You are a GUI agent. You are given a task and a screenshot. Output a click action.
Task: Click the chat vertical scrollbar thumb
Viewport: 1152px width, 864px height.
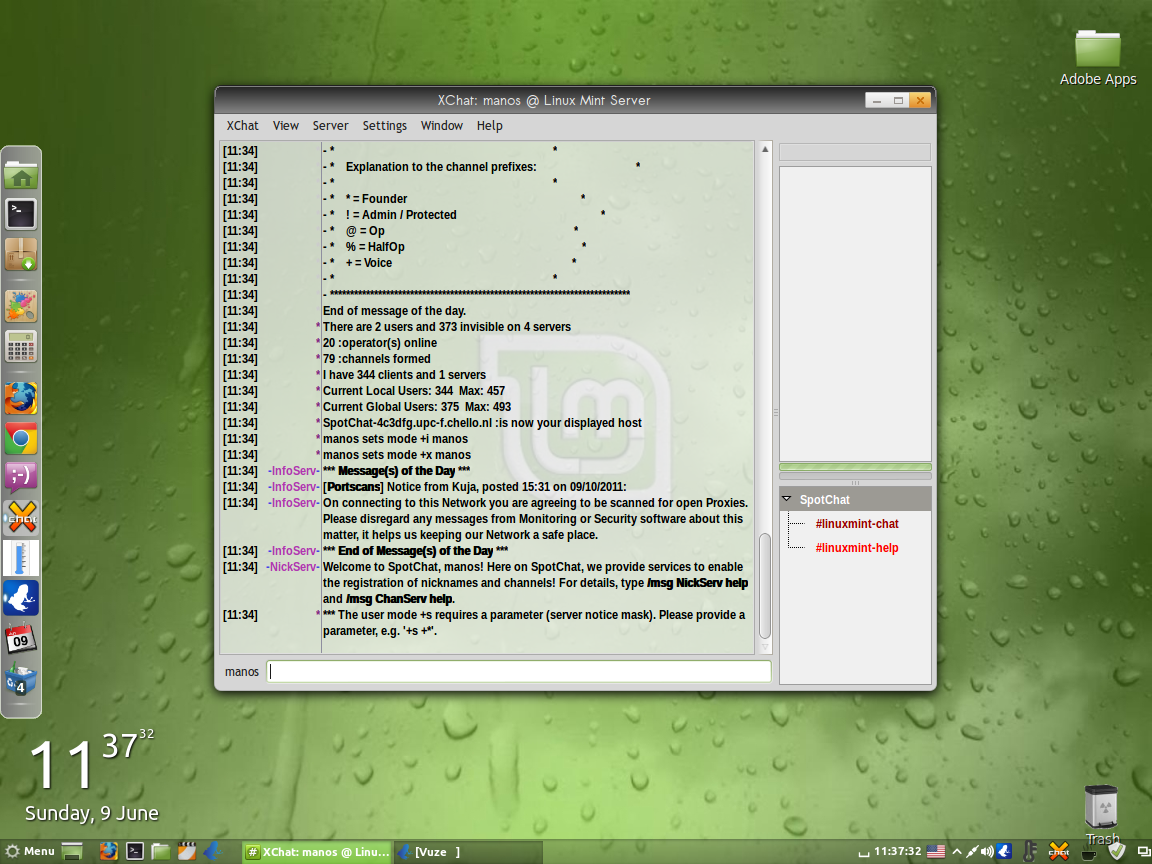tap(765, 586)
